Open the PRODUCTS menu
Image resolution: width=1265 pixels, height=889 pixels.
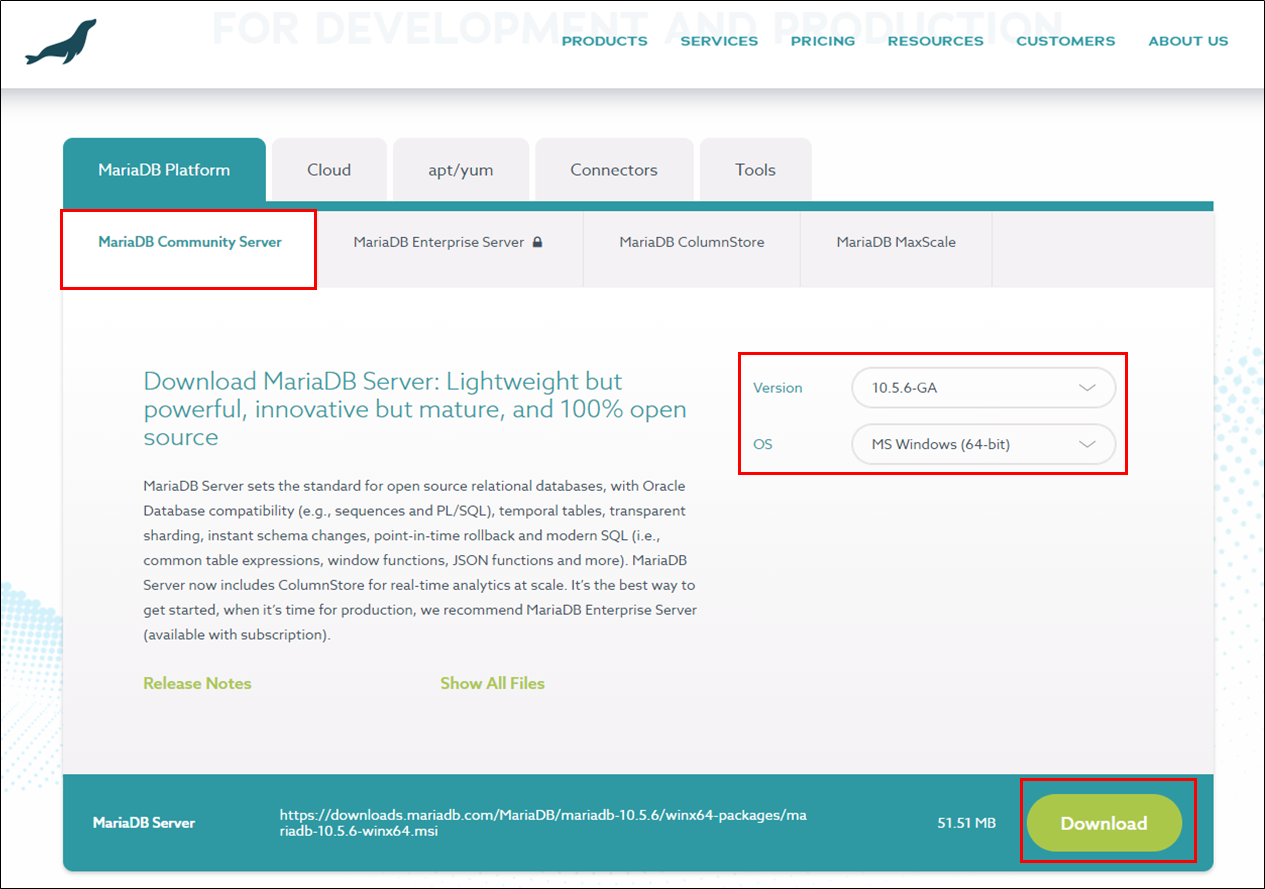click(604, 41)
